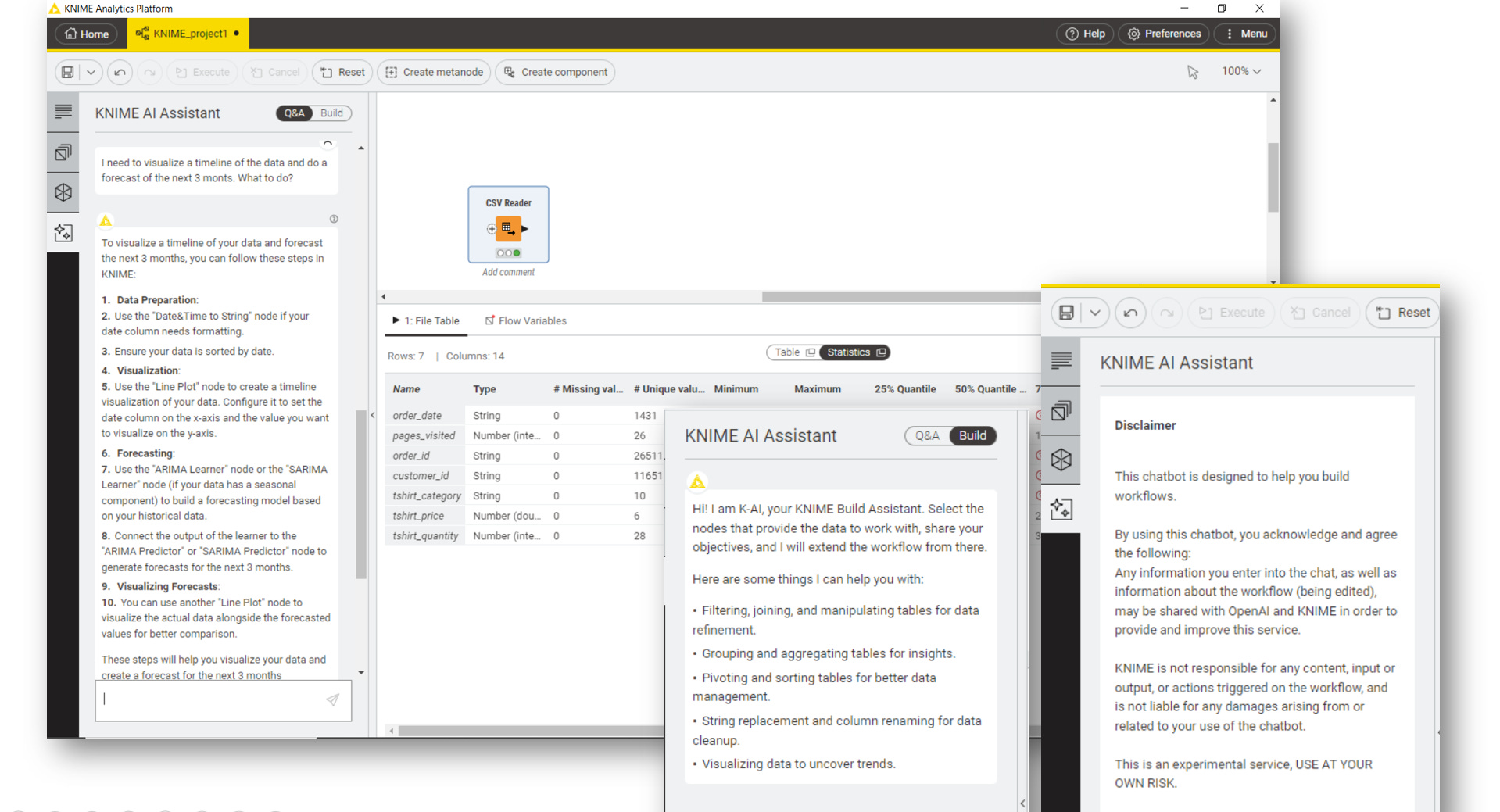Open AI Assistant icon in right overlay sidebar

1061,509
